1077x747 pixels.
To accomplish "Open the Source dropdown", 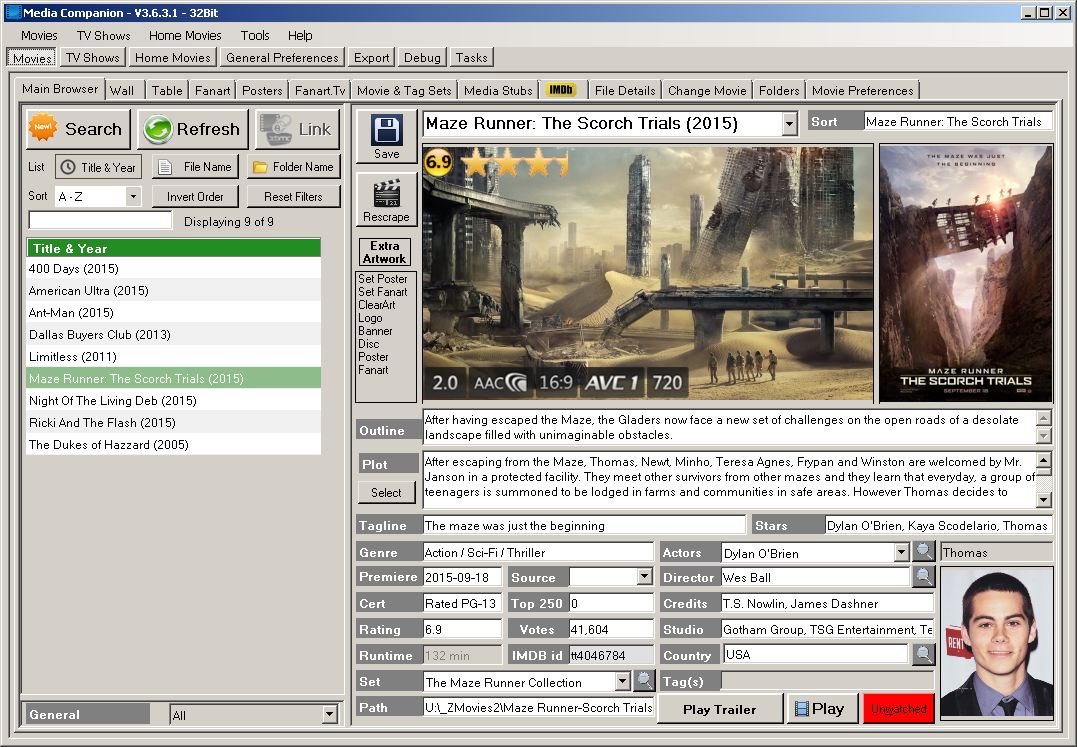I will point(644,577).
